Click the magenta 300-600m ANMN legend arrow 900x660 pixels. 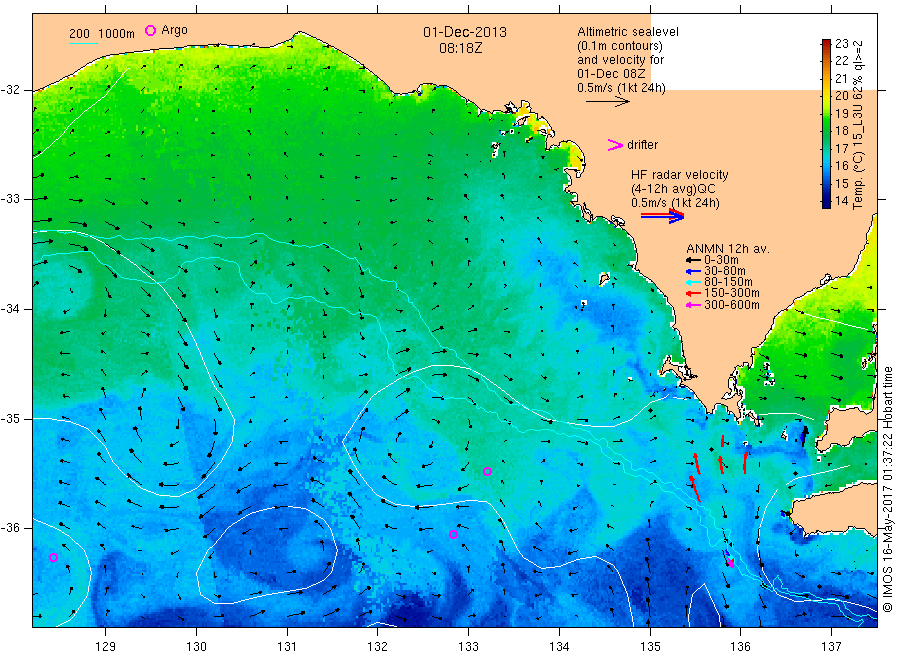coord(693,305)
